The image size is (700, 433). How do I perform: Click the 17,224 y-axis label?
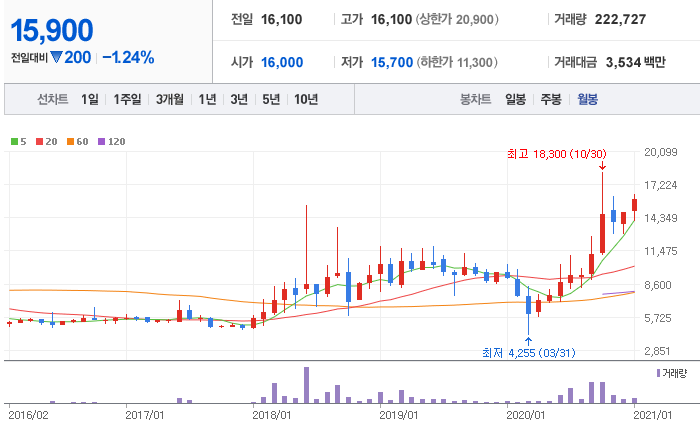click(x=661, y=185)
